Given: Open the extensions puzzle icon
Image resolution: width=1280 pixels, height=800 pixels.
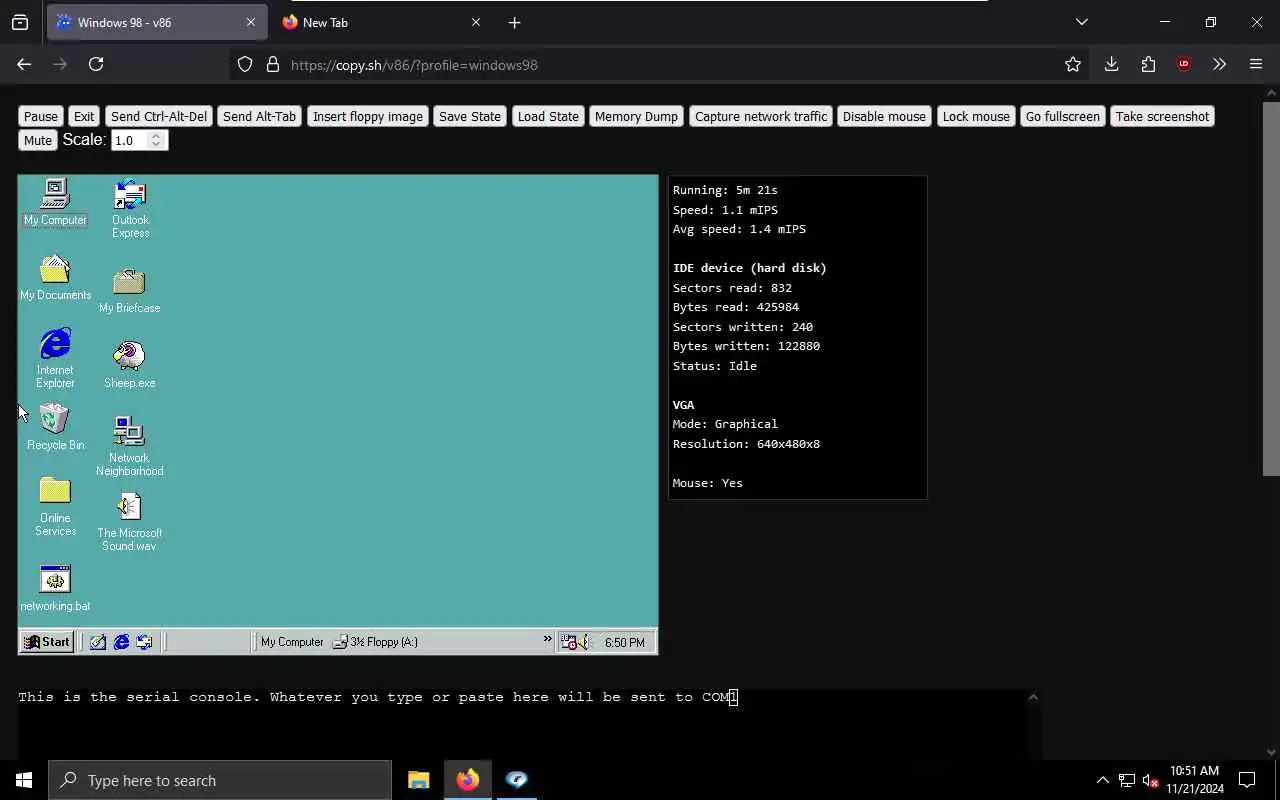Looking at the screenshot, I should tap(1148, 64).
